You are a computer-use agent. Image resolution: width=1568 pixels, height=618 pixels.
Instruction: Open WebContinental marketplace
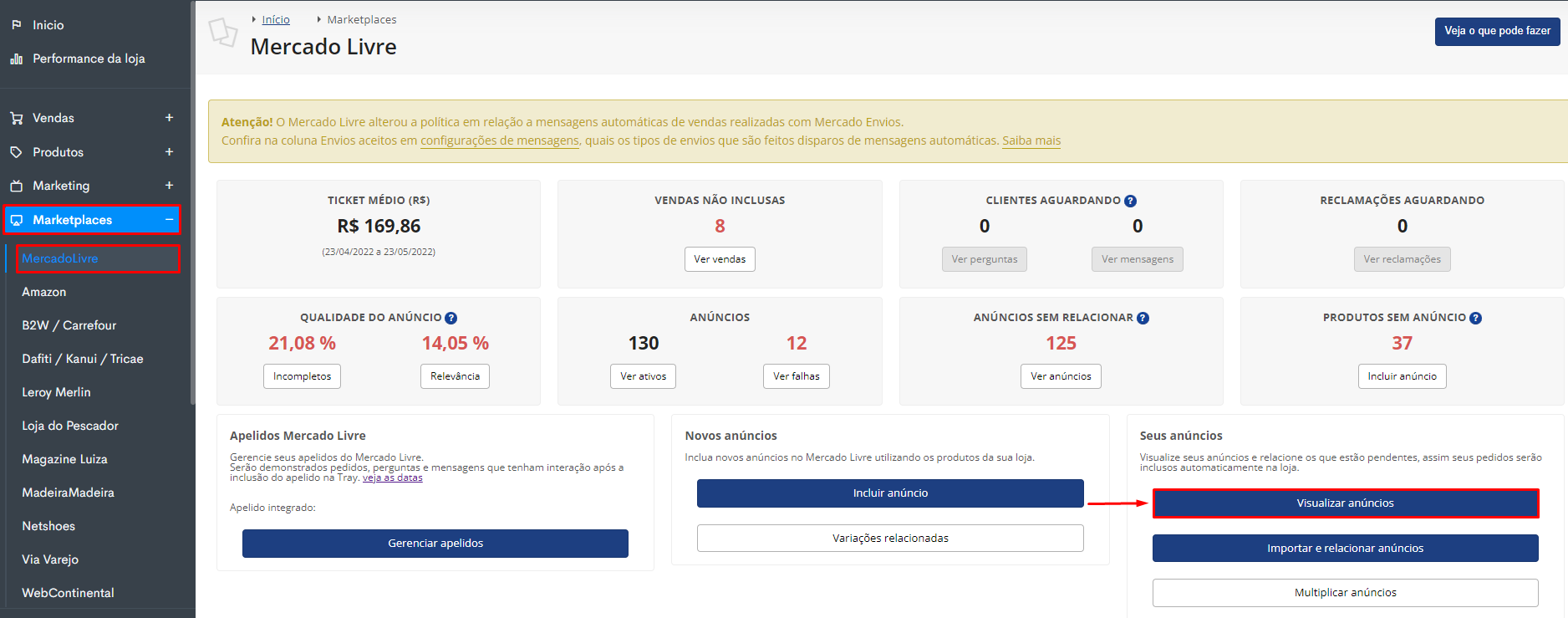(x=68, y=593)
